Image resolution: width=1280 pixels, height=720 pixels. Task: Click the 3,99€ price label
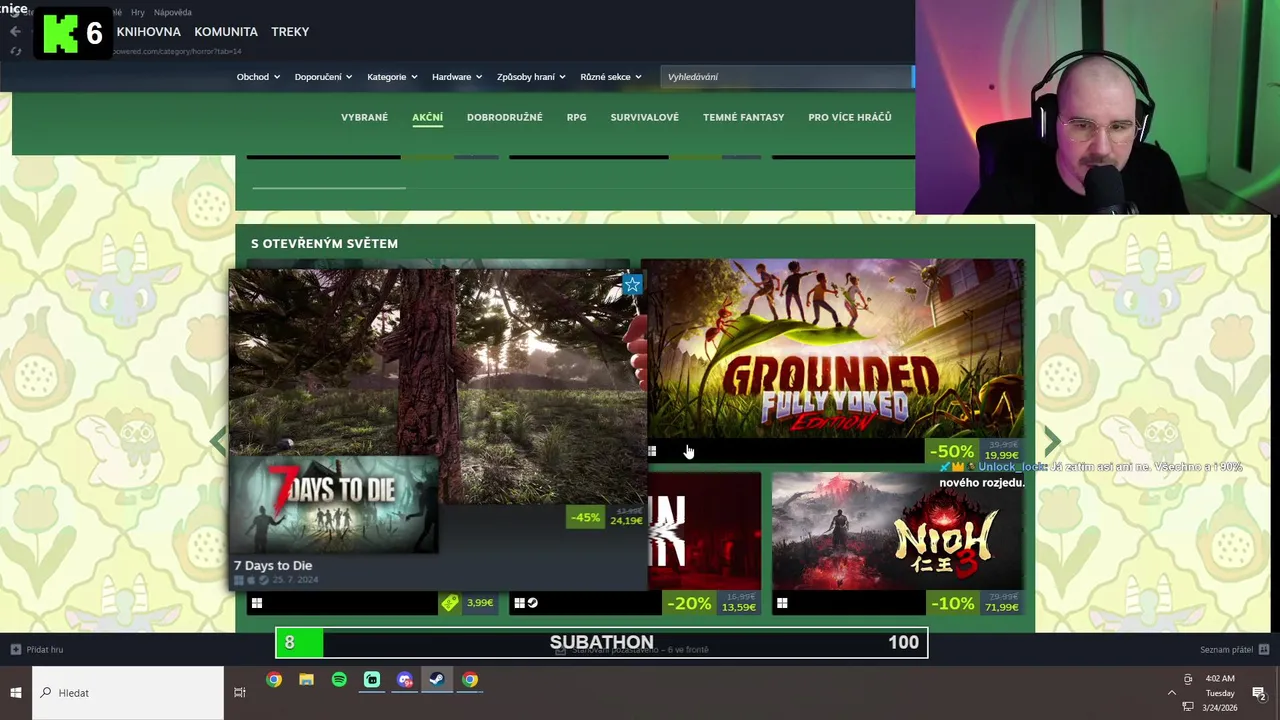(x=480, y=603)
